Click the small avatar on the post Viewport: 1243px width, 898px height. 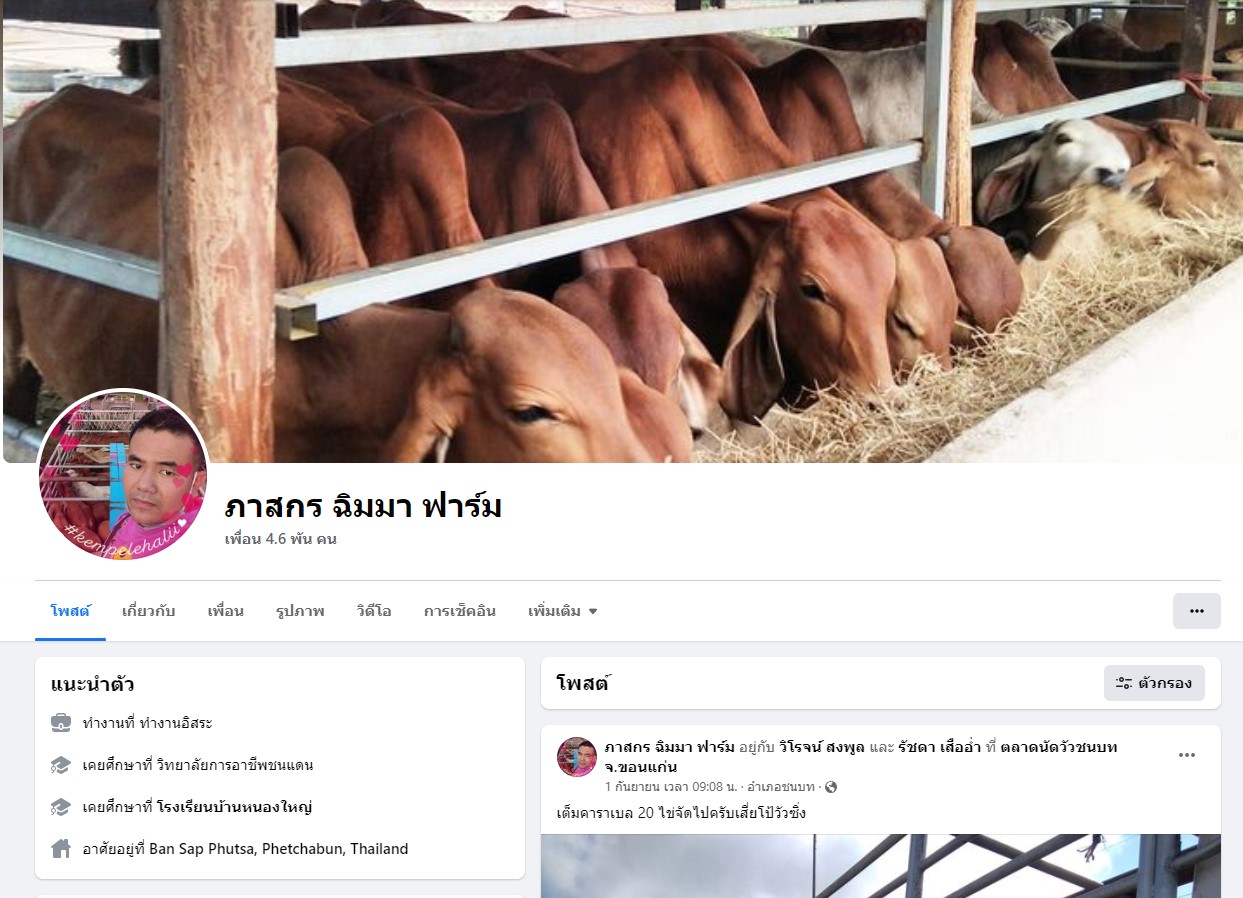(x=577, y=757)
